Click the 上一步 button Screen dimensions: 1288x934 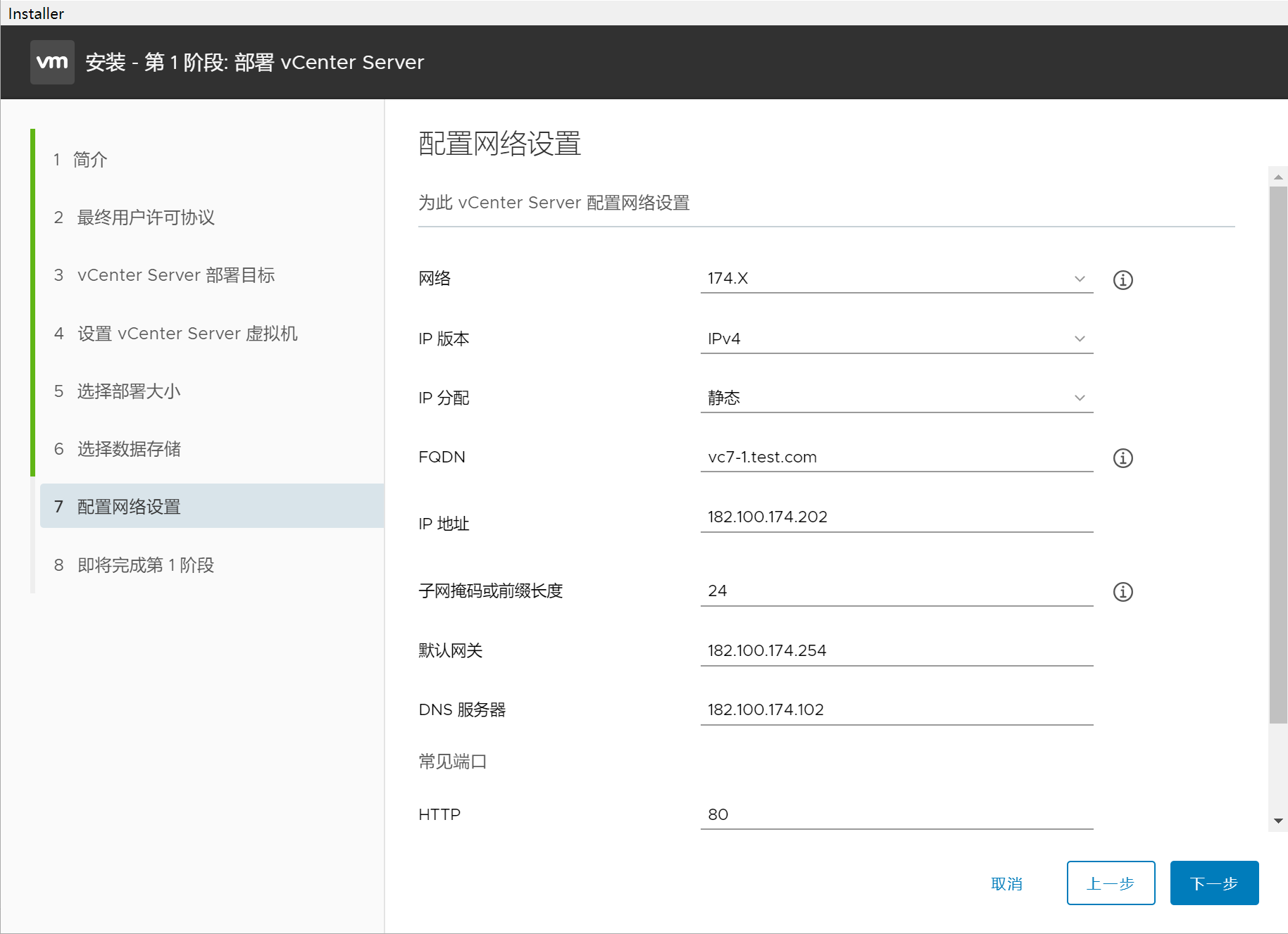[x=1110, y=883]
